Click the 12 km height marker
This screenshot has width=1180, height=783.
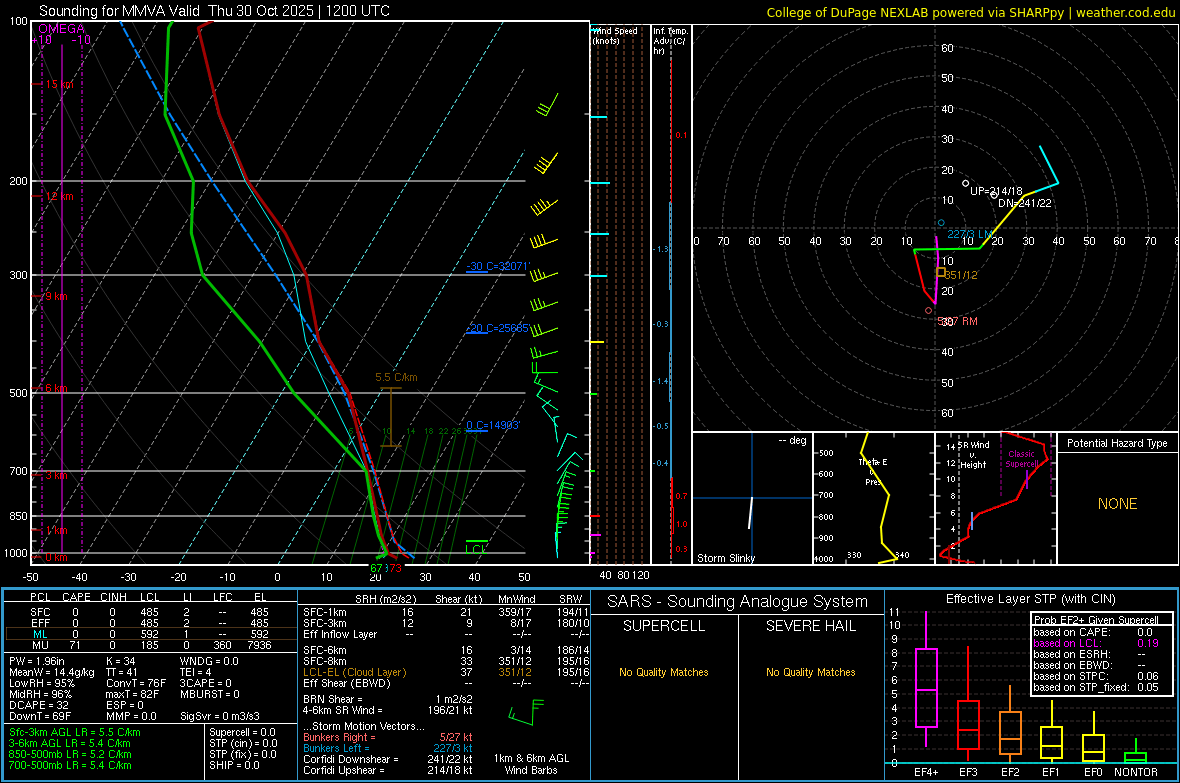pyautogui.click(x=59, y=197)
